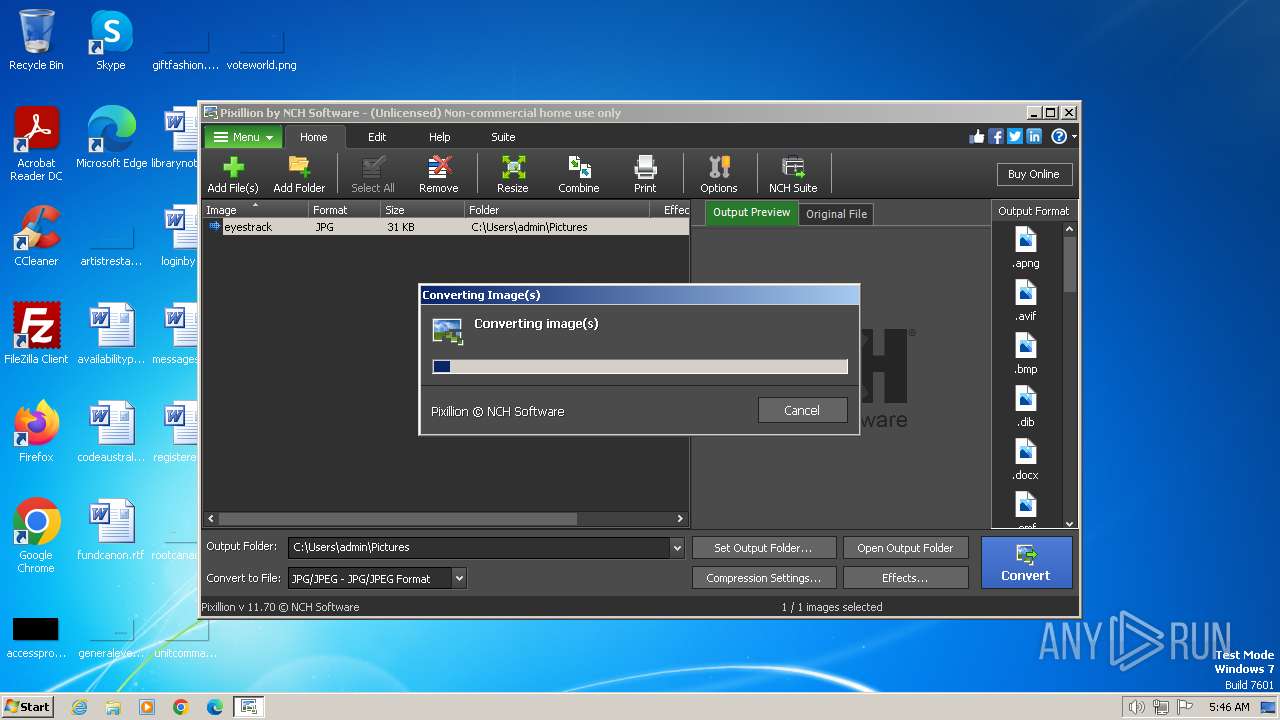Switch to the Help tab

tap(440, 137)
